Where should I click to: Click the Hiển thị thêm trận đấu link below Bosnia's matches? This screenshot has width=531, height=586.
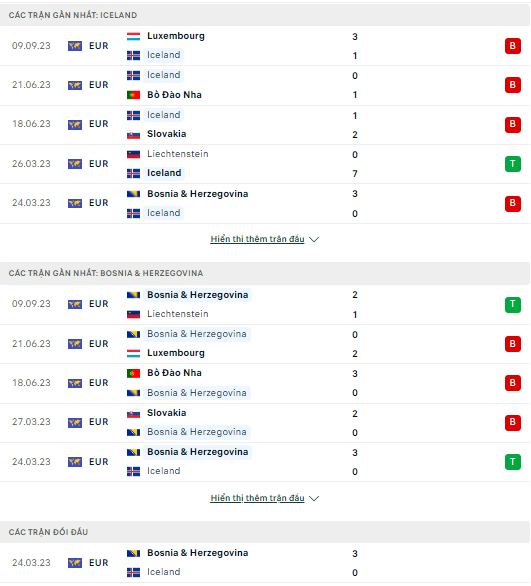click(257, 498)
